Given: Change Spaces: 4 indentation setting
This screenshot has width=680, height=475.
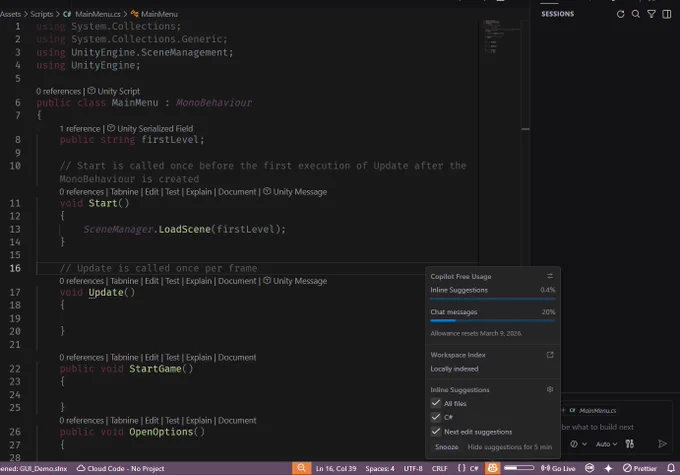Looking at the screenshot, I should point(380,468).
